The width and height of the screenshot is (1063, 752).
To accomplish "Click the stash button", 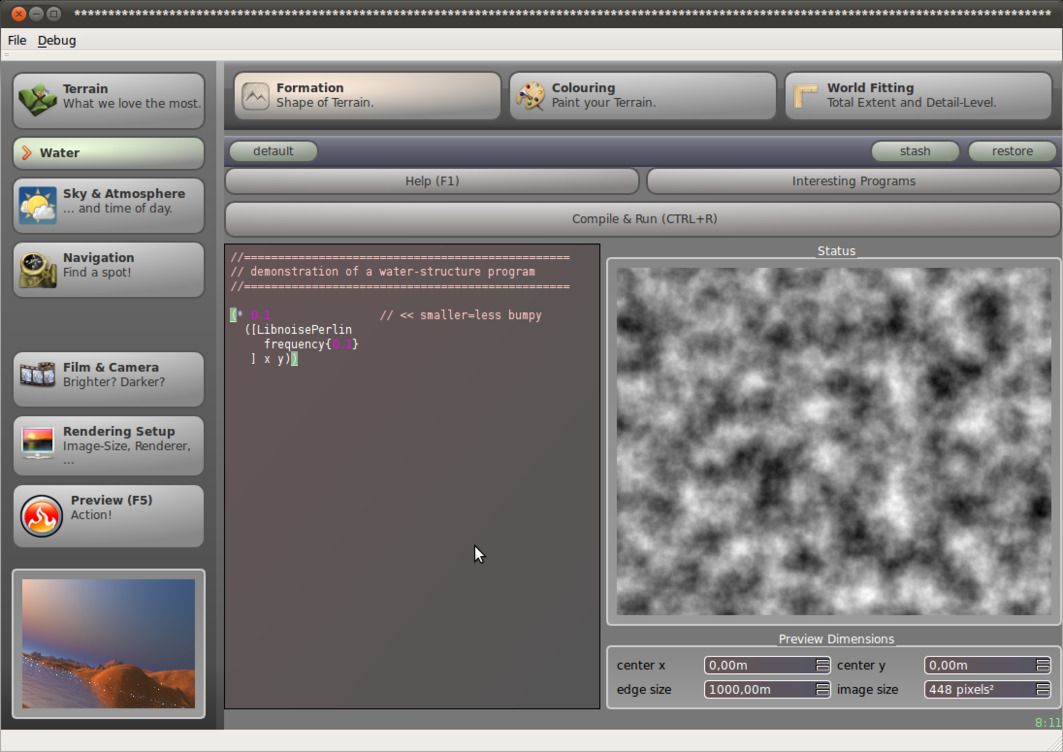I will (914, 151).
